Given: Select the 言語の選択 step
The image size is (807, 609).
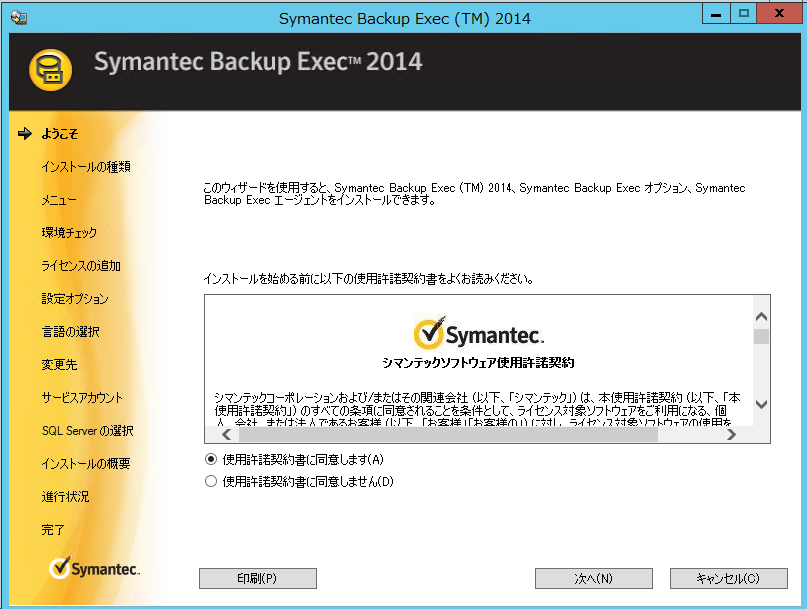Looking at the screenshot, I should 71,332.
